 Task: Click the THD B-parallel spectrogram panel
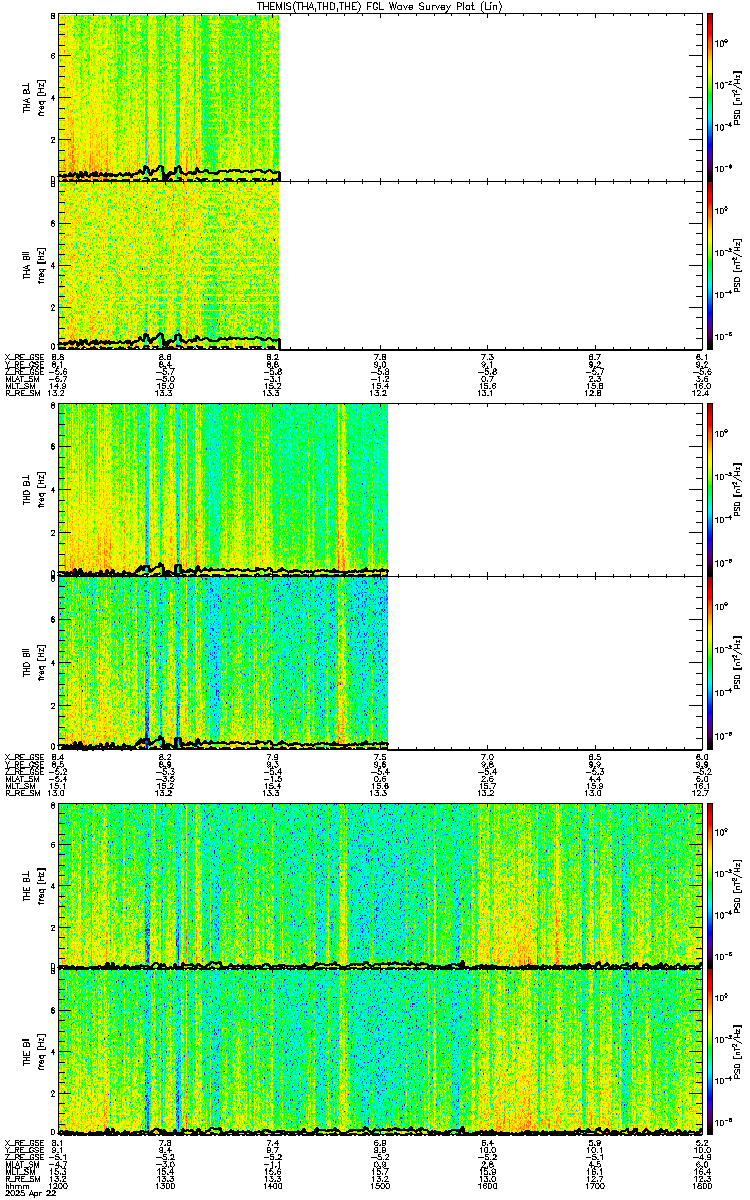pyautogui.click(x=379, y=662)
